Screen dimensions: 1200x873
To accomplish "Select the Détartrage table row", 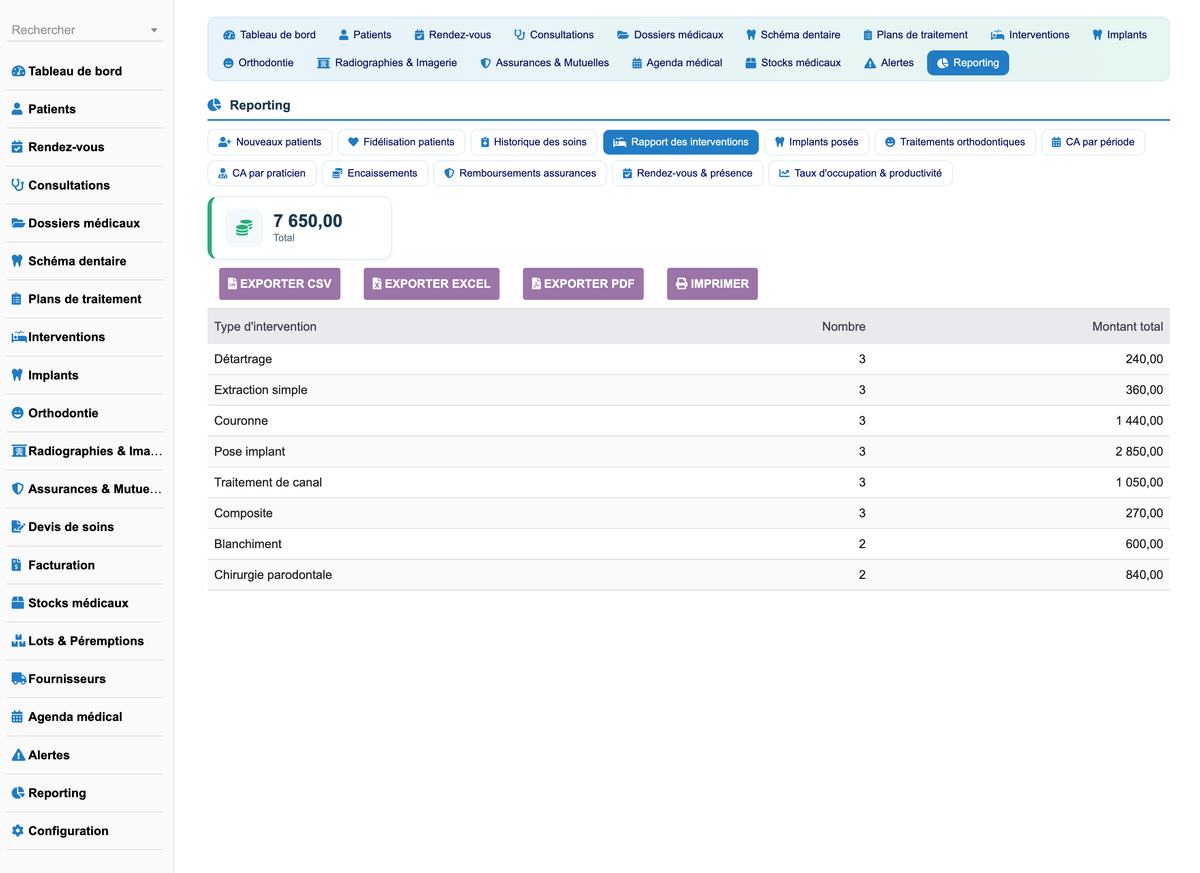I will pyautogui.click(x=688, y=359).
